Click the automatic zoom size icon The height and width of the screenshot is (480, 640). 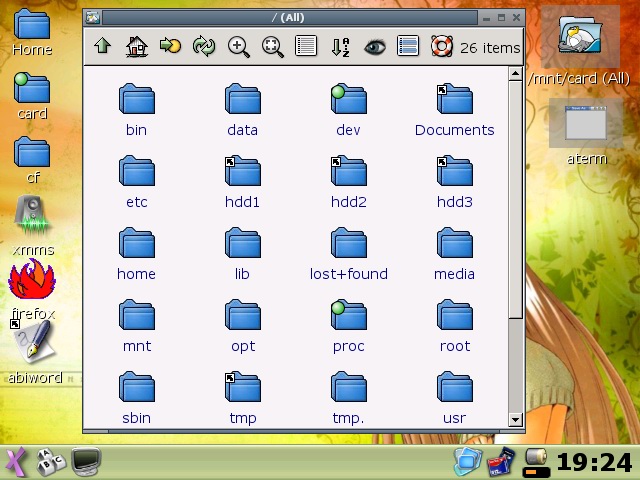pos(272,46)
